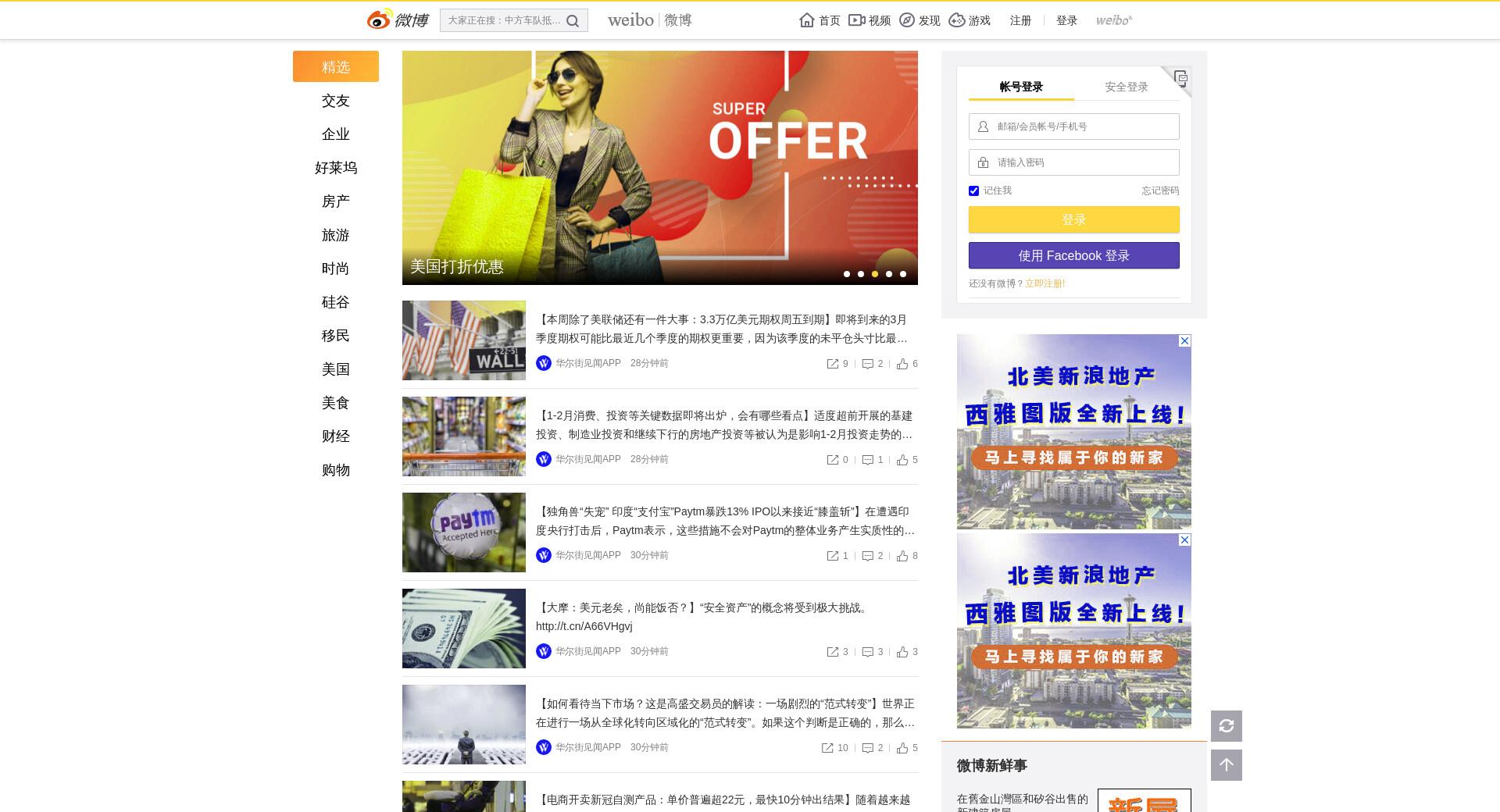Image resolution: width=1500 pixels, height=812 pixels.
Task: Close the first 北美新浪地产 ad
Action: point(1184,340)
